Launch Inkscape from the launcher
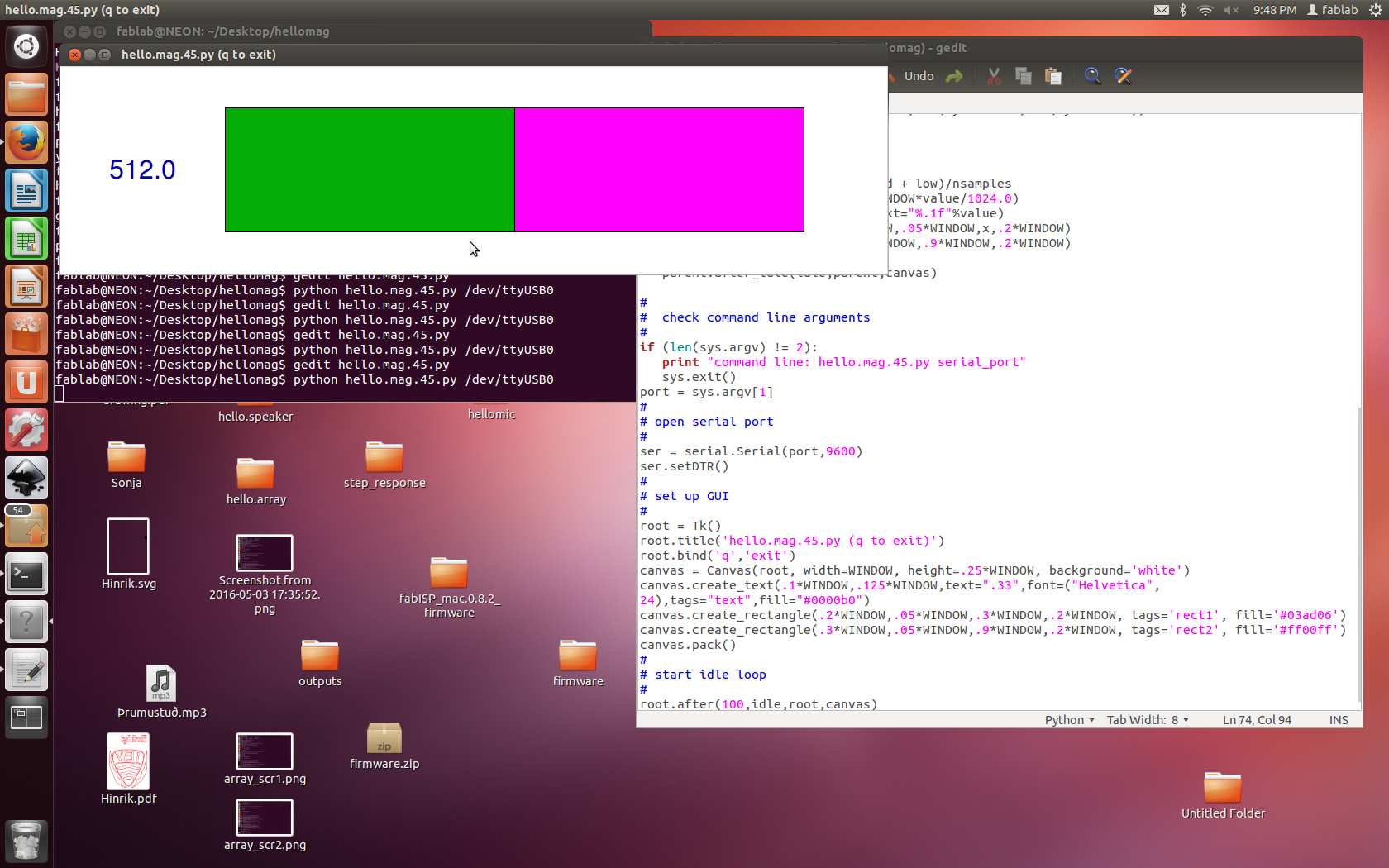 [26, 478]
